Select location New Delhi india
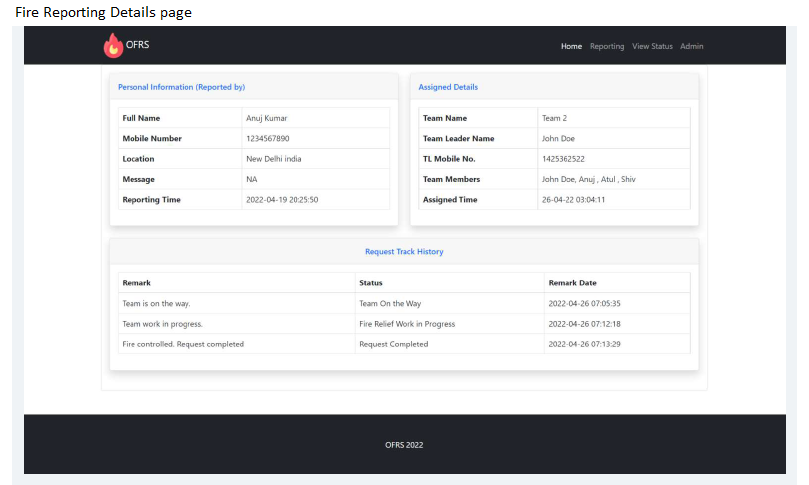 [273, 159]
